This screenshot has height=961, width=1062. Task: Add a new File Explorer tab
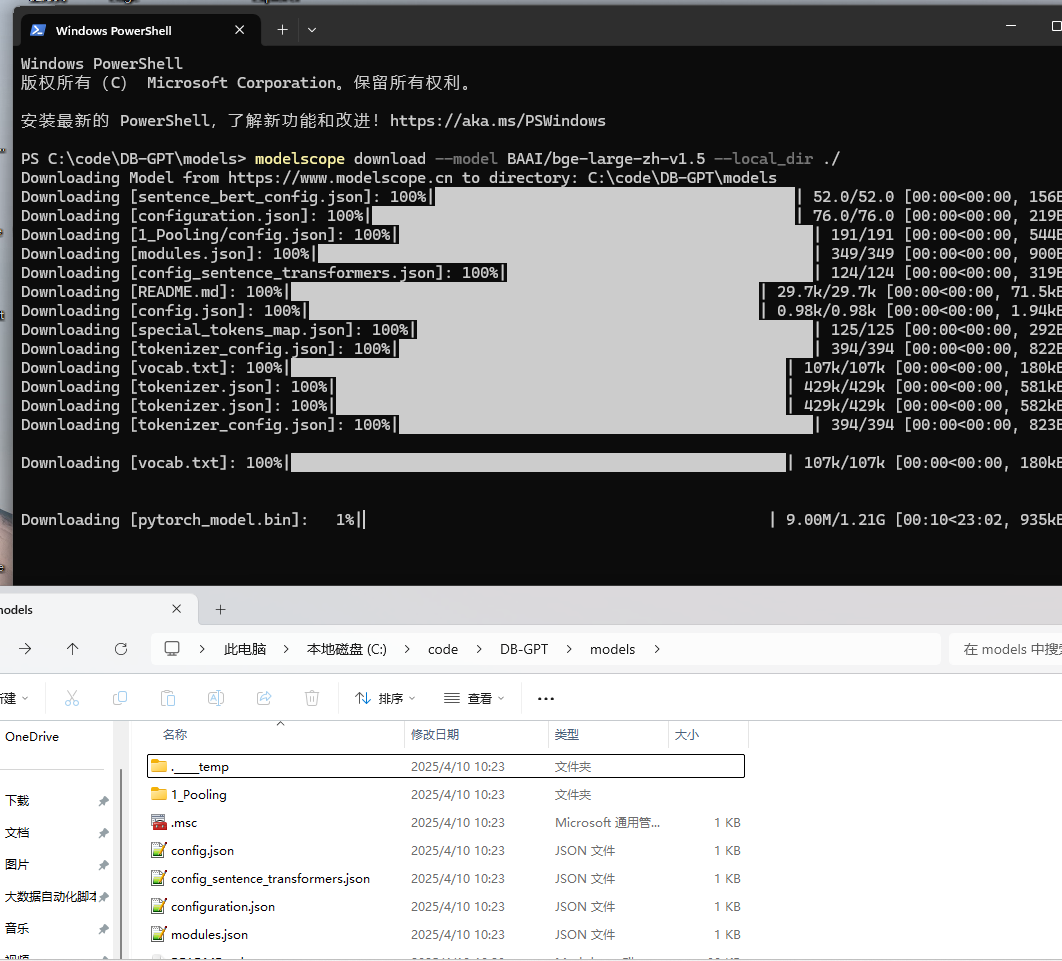220,610
